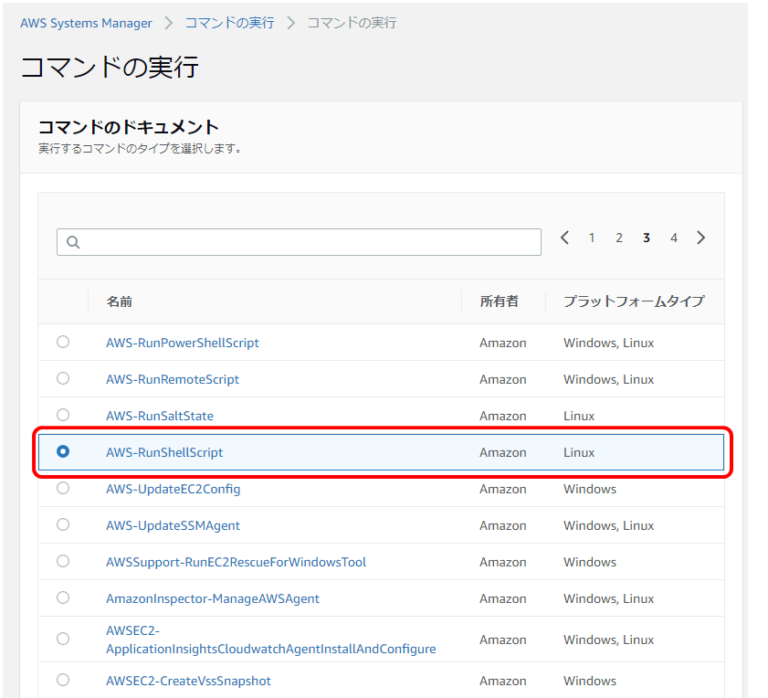This screenshot has width=768, height=698.
Task: Go to next page with right chevron
Action: tap(701, 238)
